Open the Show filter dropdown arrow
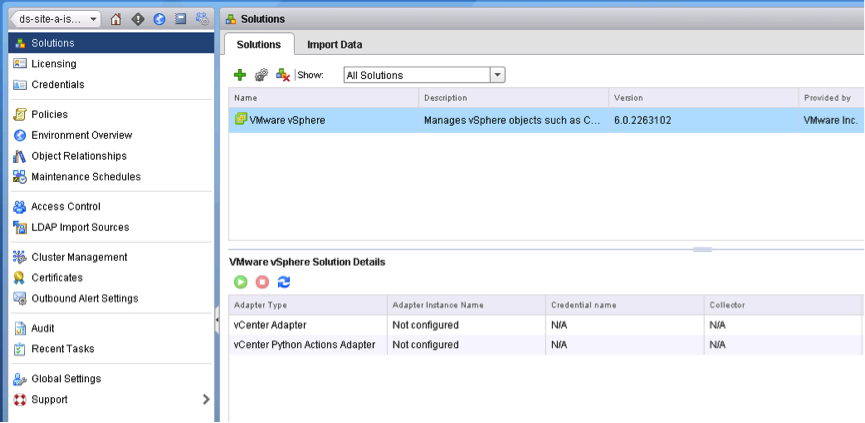 click(497, 75)
